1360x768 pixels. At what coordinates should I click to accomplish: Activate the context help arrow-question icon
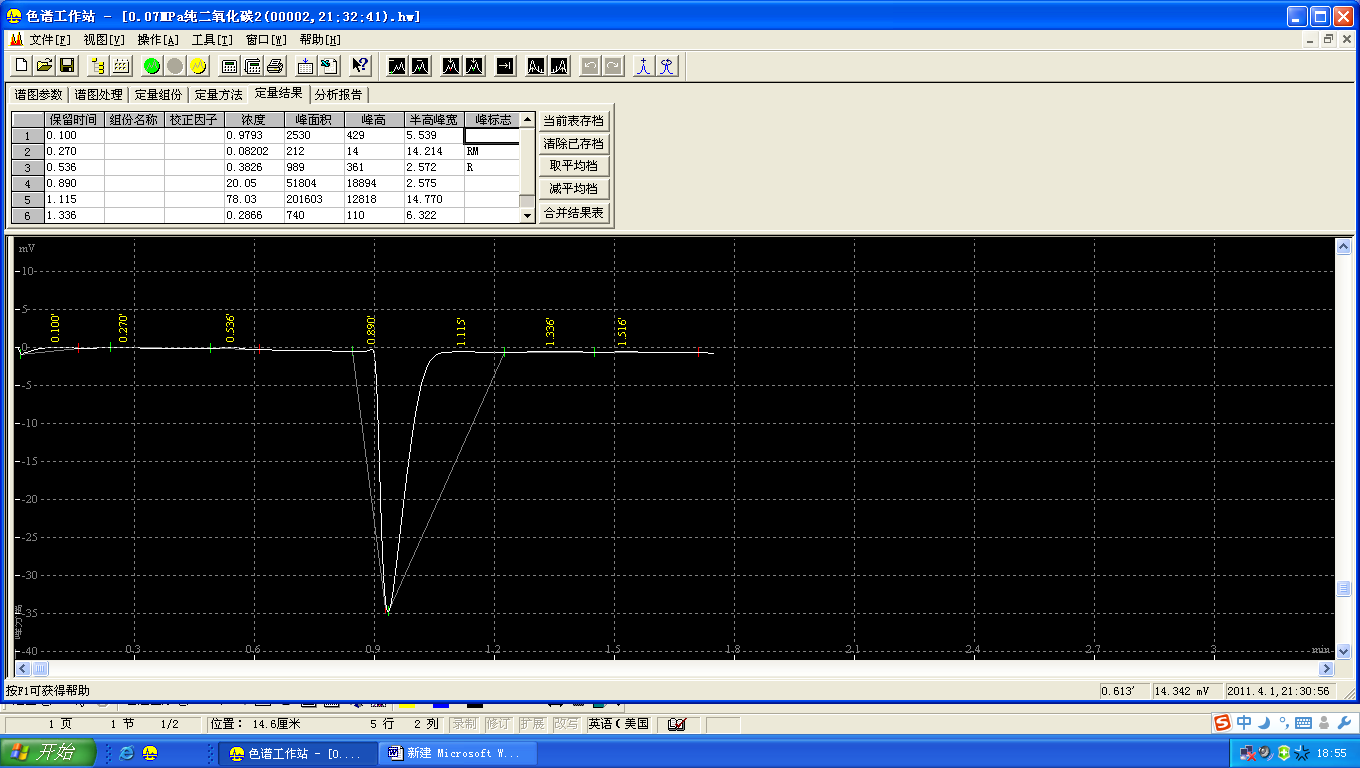coord(361,66)
